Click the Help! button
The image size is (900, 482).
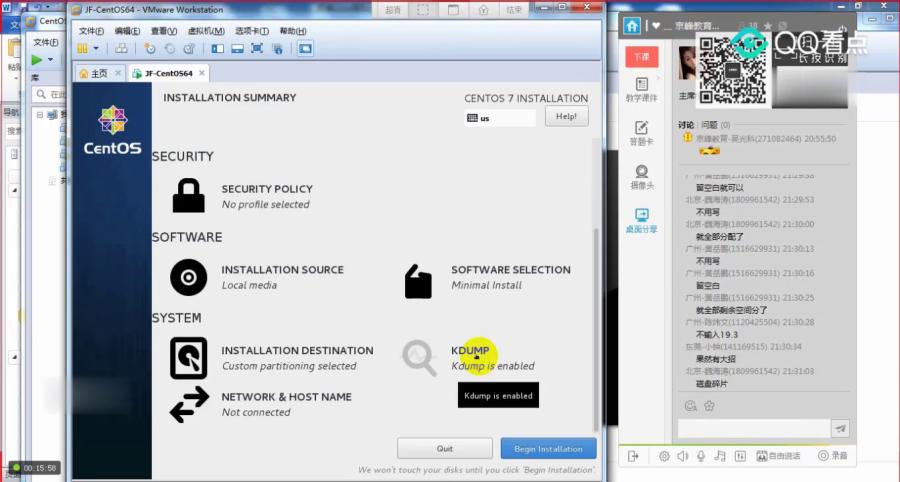[x=567, y=116]
